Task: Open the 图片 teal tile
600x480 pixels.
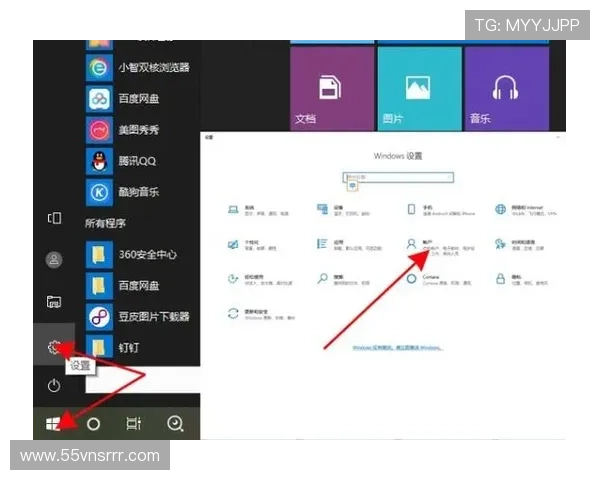Action: (x=420, y=89)
